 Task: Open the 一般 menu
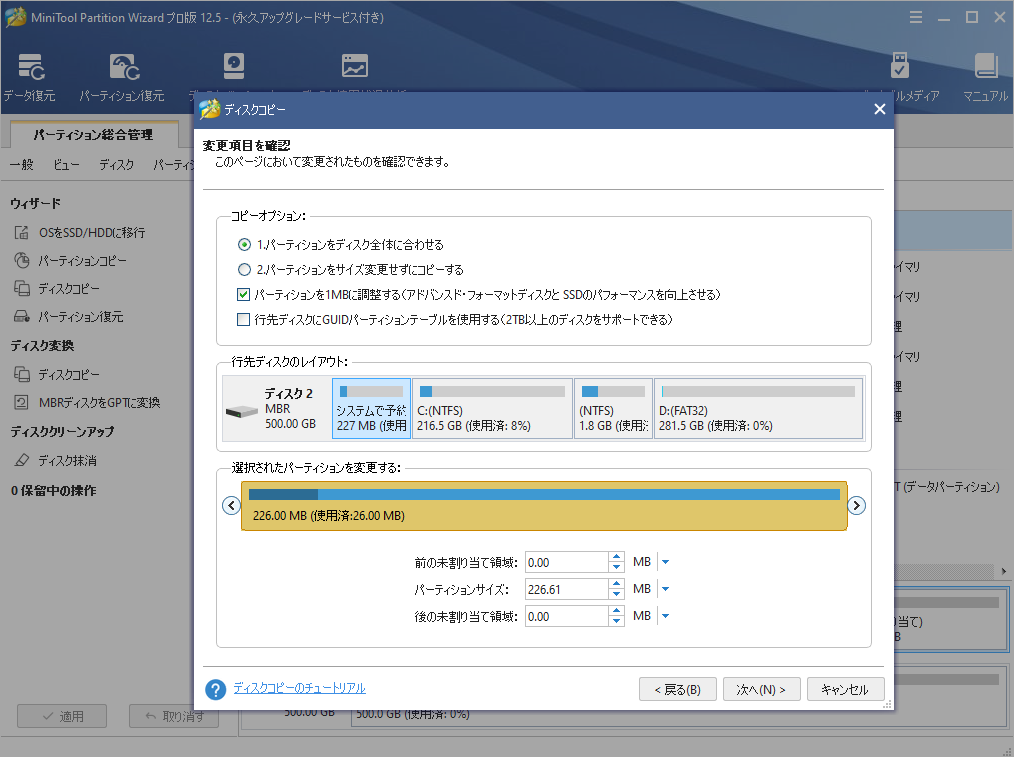click(x=22, y=165)
